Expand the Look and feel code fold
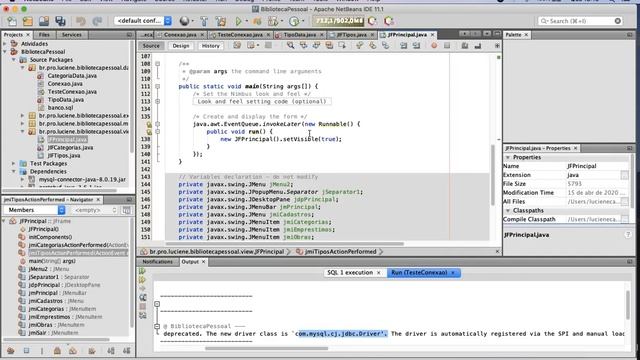Screen dimensions: 640x360 [158, 101]
